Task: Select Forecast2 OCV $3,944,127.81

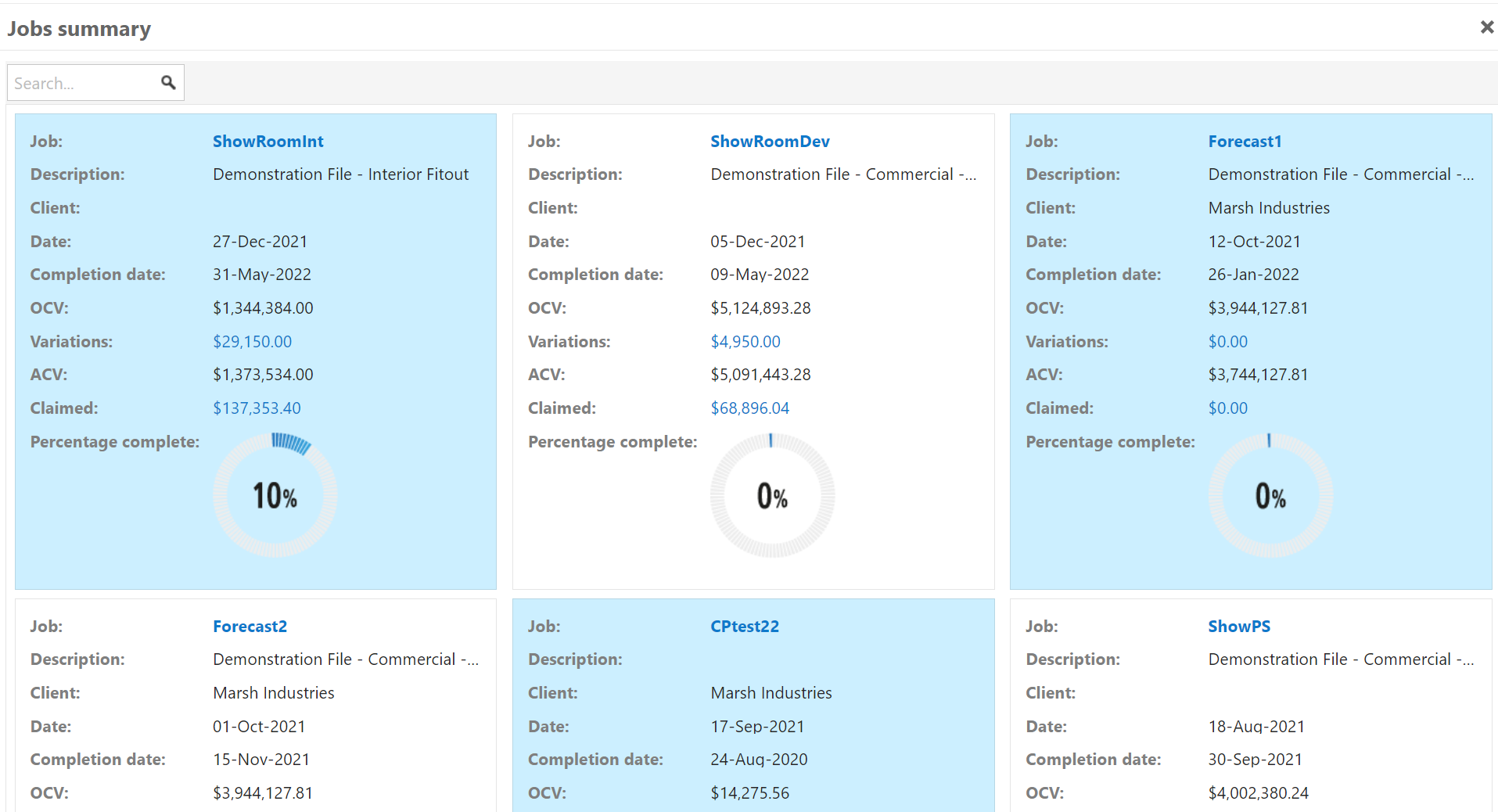Action: point(263,793)
